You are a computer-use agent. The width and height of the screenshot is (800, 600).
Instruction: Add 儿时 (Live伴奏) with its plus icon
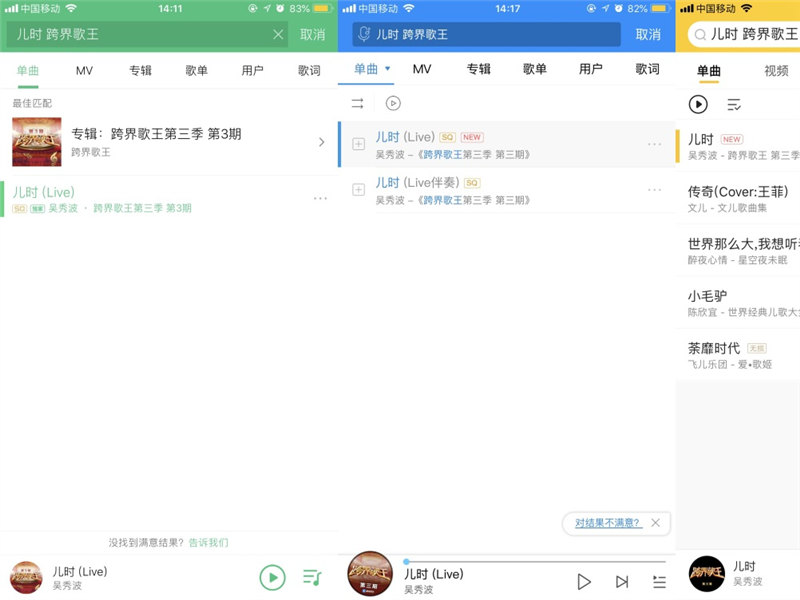tap(359, 190)
